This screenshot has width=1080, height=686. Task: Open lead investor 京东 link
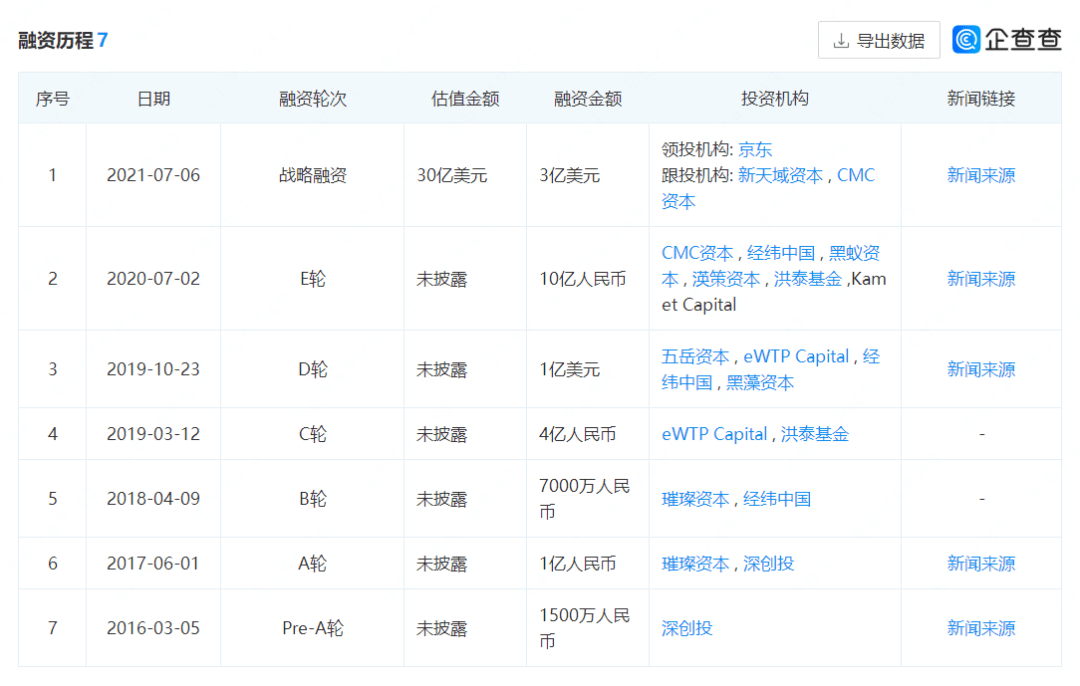(x=755, y=149)
